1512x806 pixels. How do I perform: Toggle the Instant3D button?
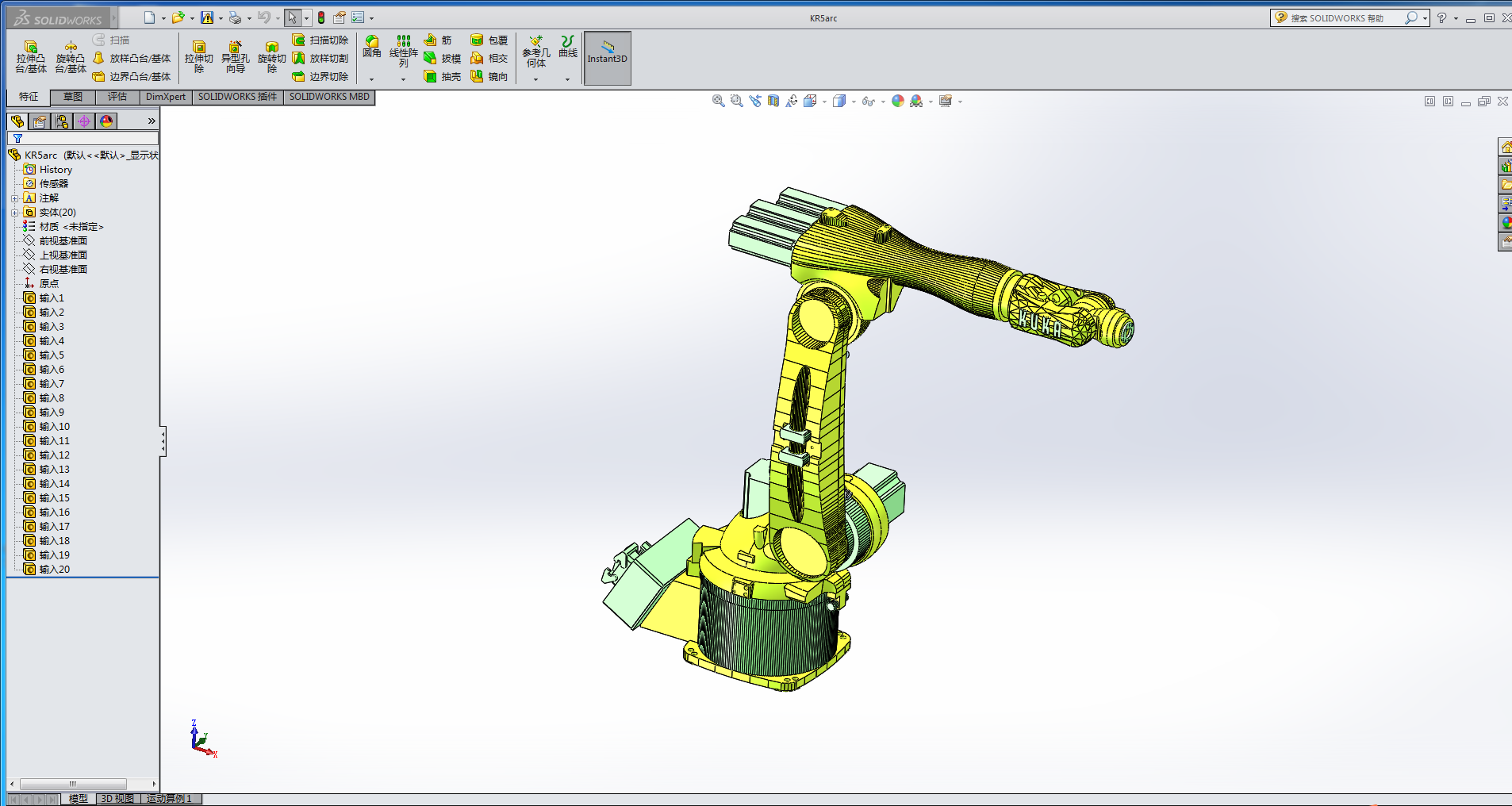click(x=607, y=57)
